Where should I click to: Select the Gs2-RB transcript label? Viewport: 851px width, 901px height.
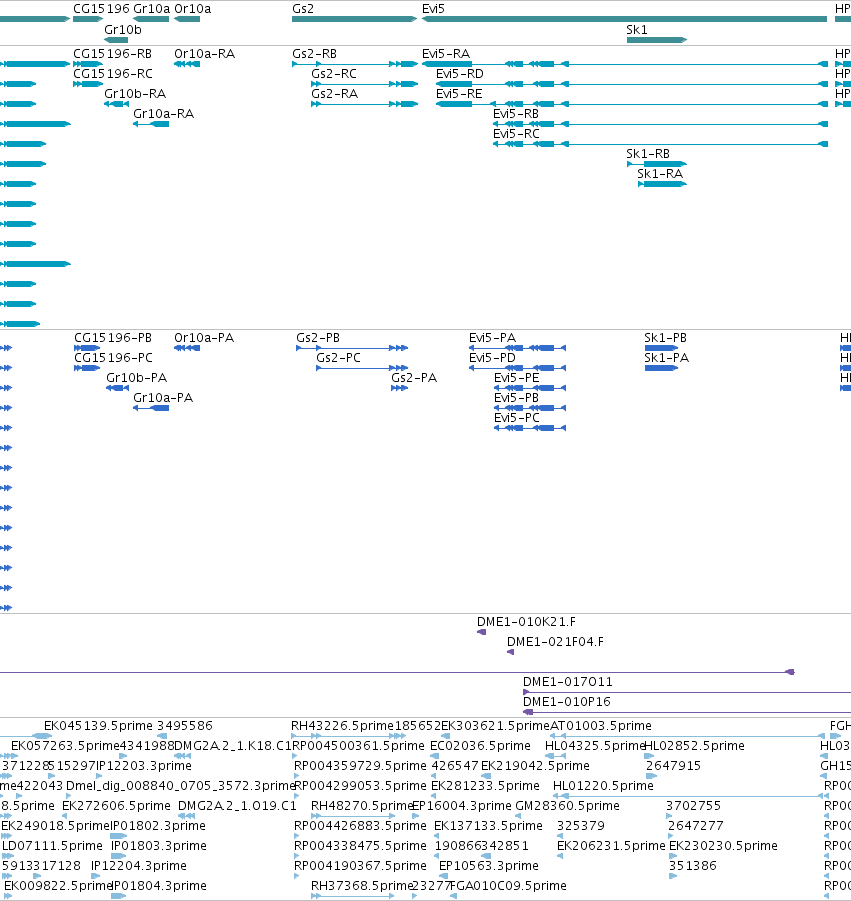click(x=314, y=54)
